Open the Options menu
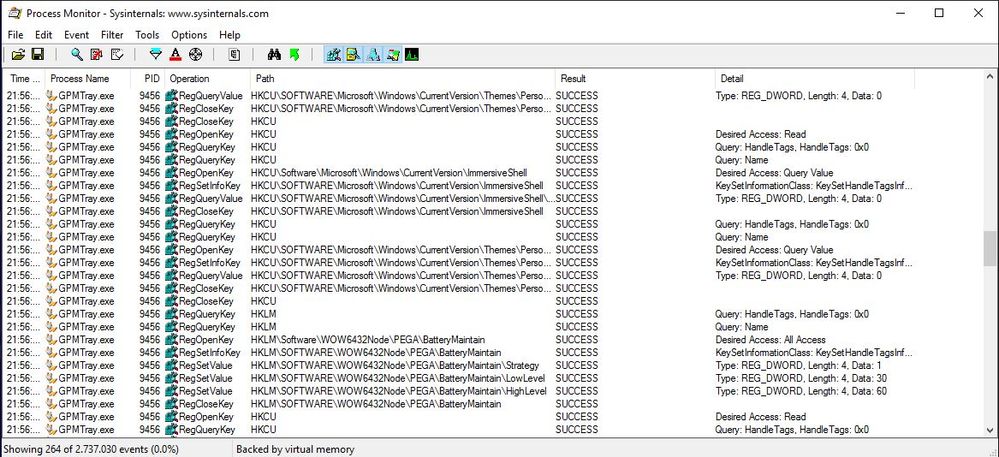 189,35
